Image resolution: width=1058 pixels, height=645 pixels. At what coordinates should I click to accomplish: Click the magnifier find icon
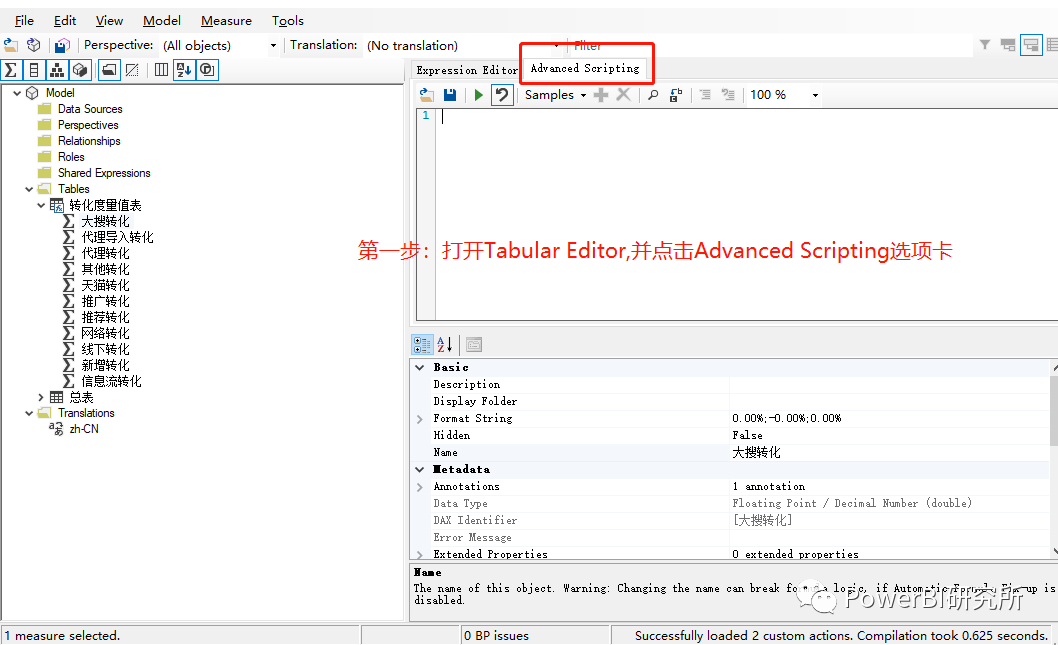[652, 95]
